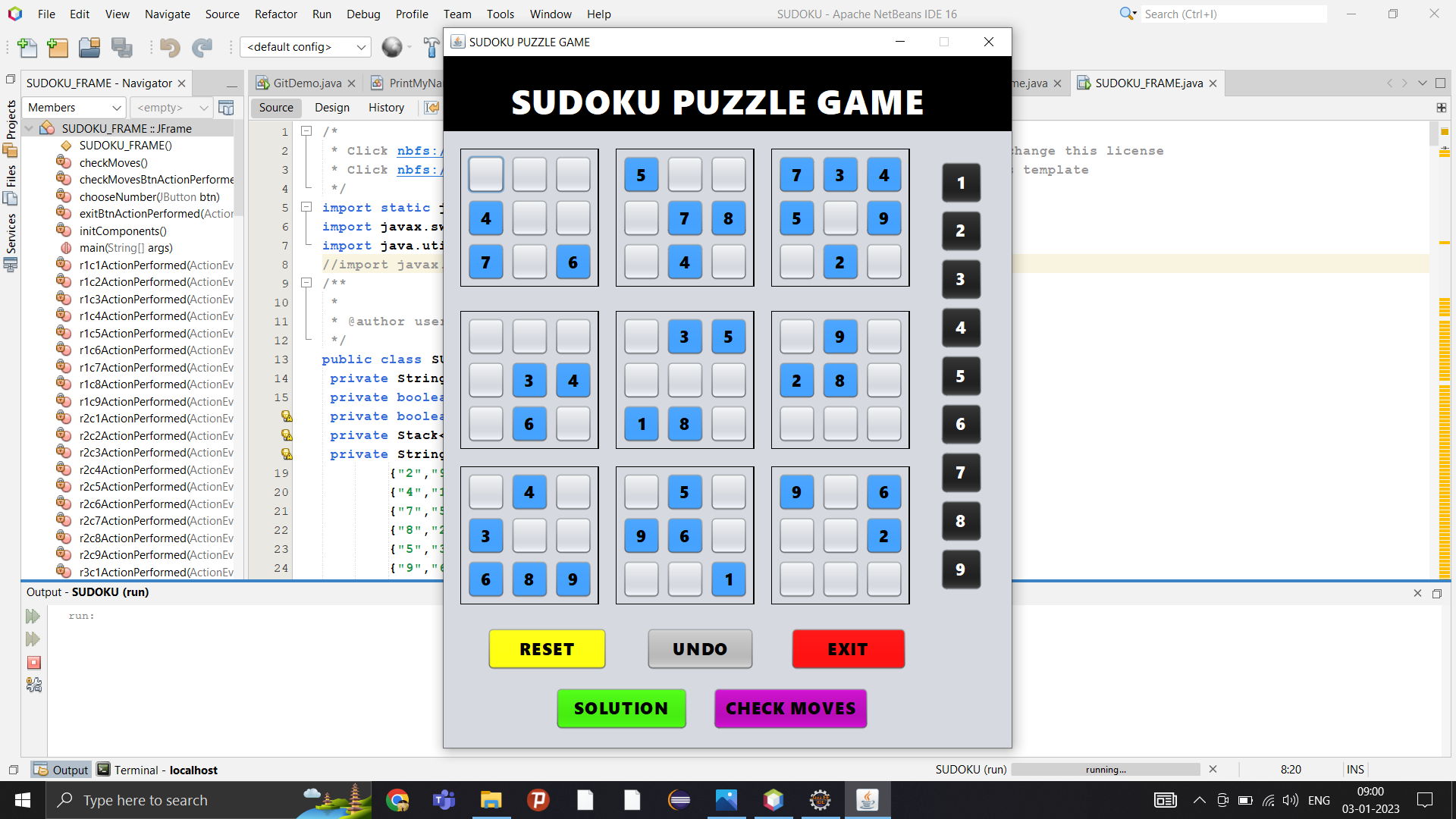Open the Refactor menu

[275, 14]
